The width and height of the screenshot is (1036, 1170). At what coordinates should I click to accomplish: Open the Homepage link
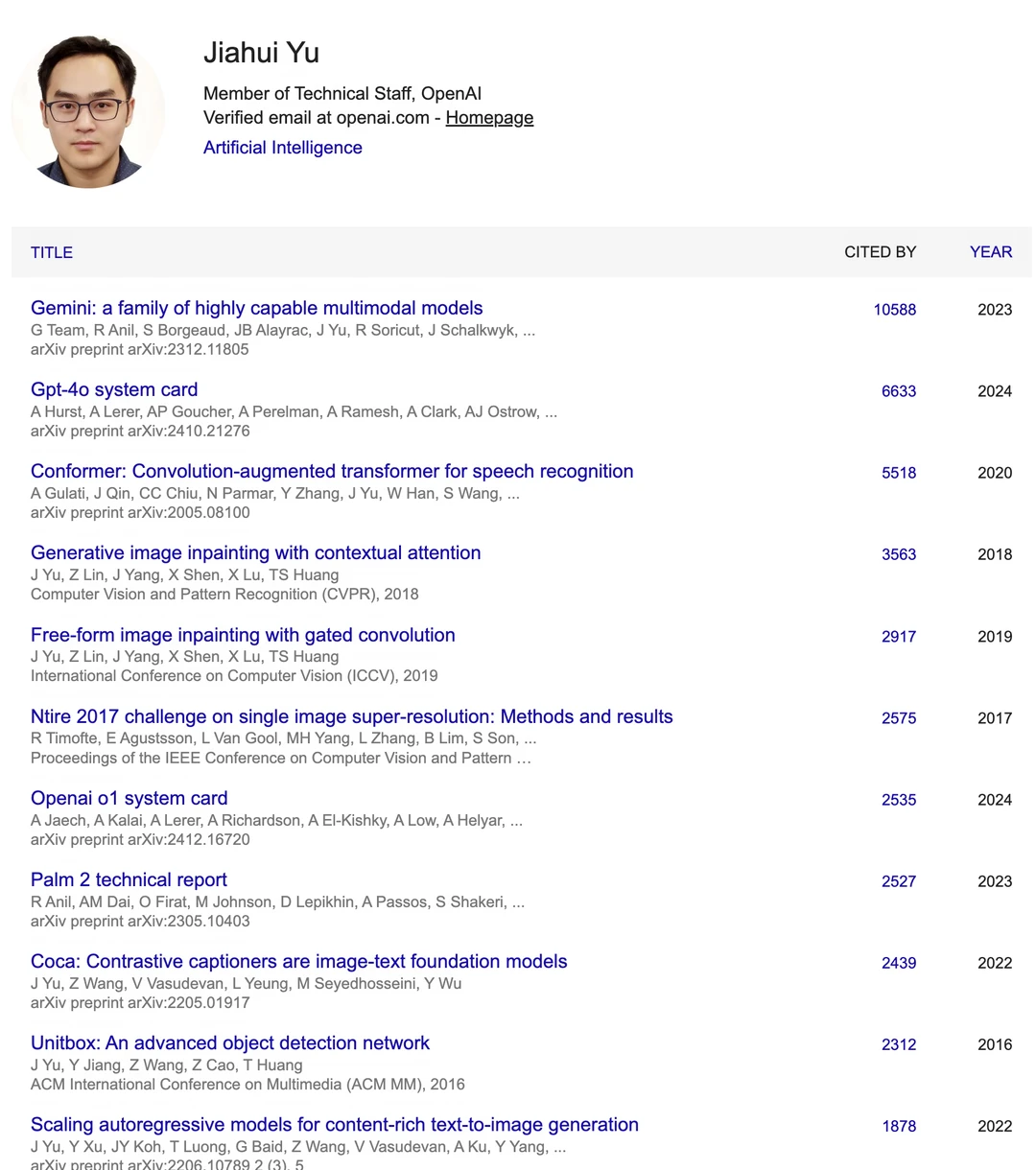(x=489, y=118)
